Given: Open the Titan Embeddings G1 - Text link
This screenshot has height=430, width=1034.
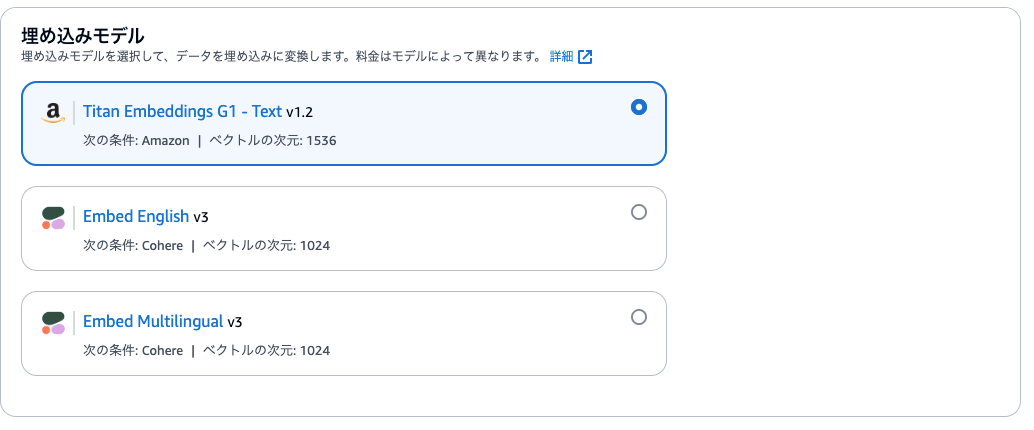Looking at the screenshot, I should click(x=182, y=112).
